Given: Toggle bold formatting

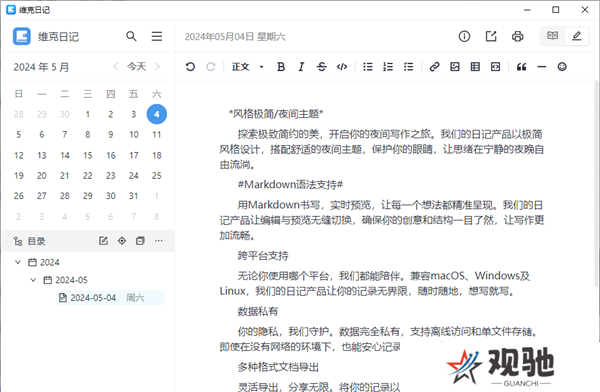Looking at the screenshot, I should pos(281,67).
